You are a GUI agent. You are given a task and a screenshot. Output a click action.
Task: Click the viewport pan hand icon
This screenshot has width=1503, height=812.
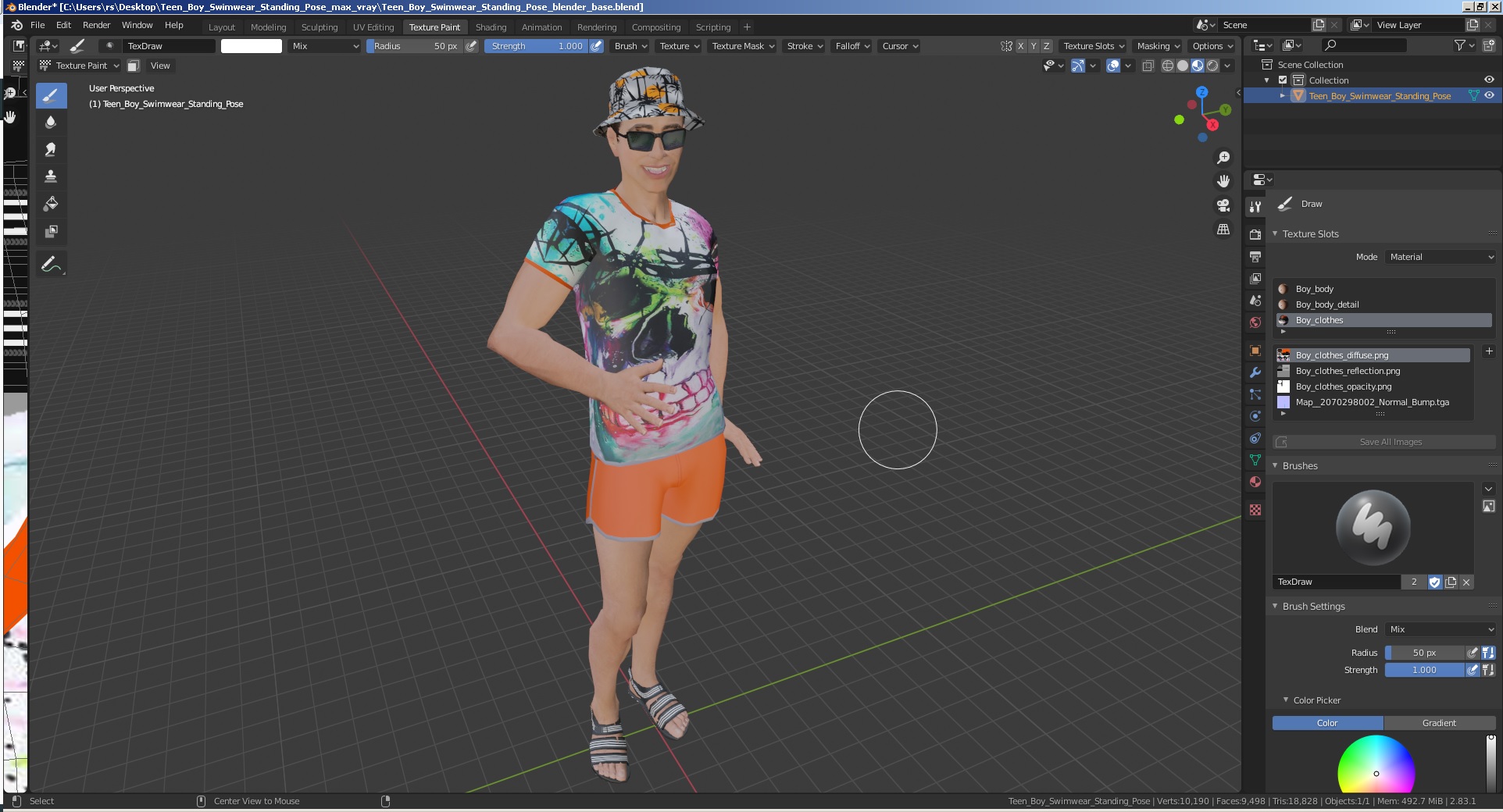click(1223, 181)
